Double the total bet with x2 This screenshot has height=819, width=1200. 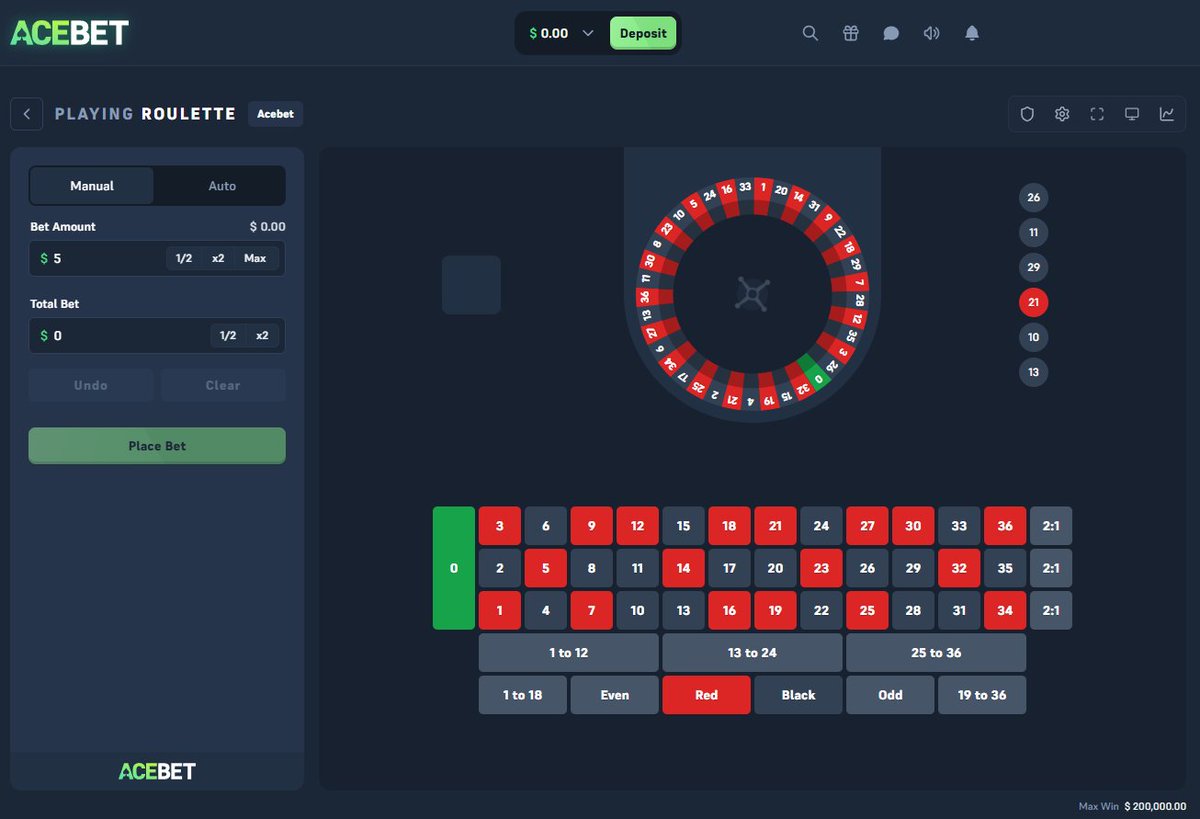coord(262,335)
